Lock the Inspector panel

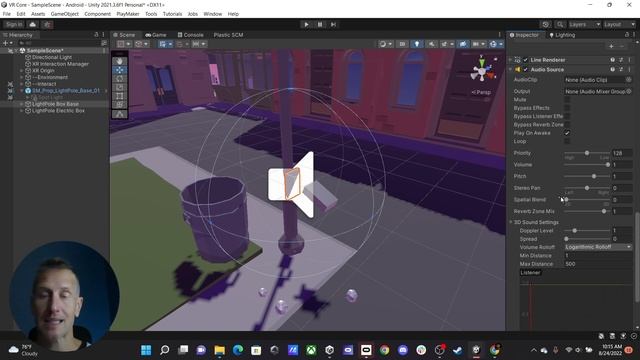point(627,35)
